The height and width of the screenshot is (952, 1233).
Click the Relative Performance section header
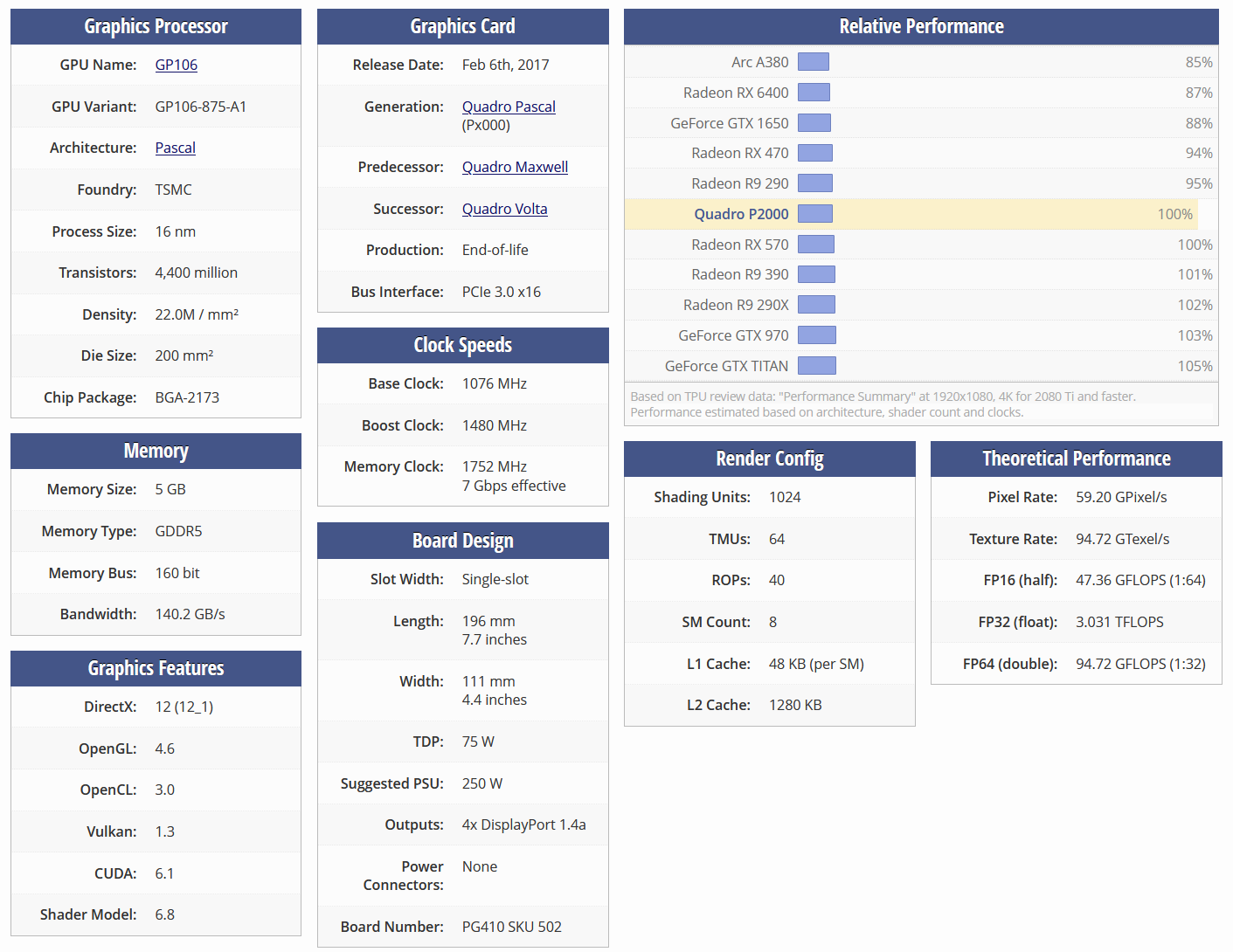[921, 26]
